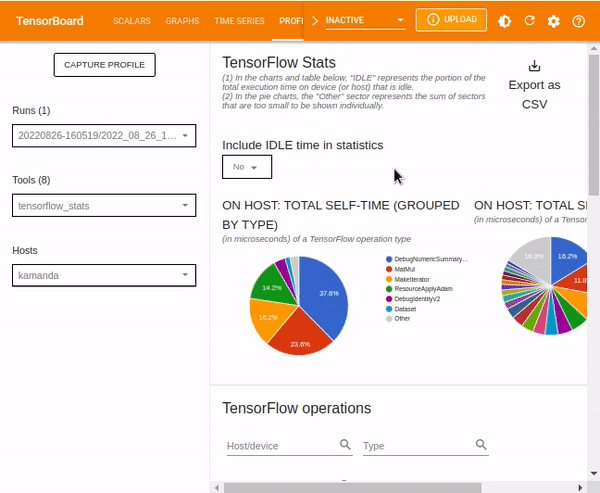
Task: Open the INACTIVE plugins dropdown
Action: coord(365,20)
